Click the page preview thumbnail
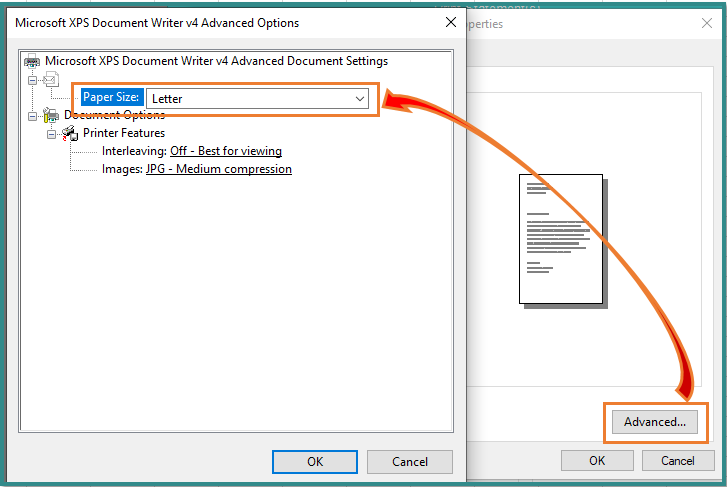 pos(563,241)
